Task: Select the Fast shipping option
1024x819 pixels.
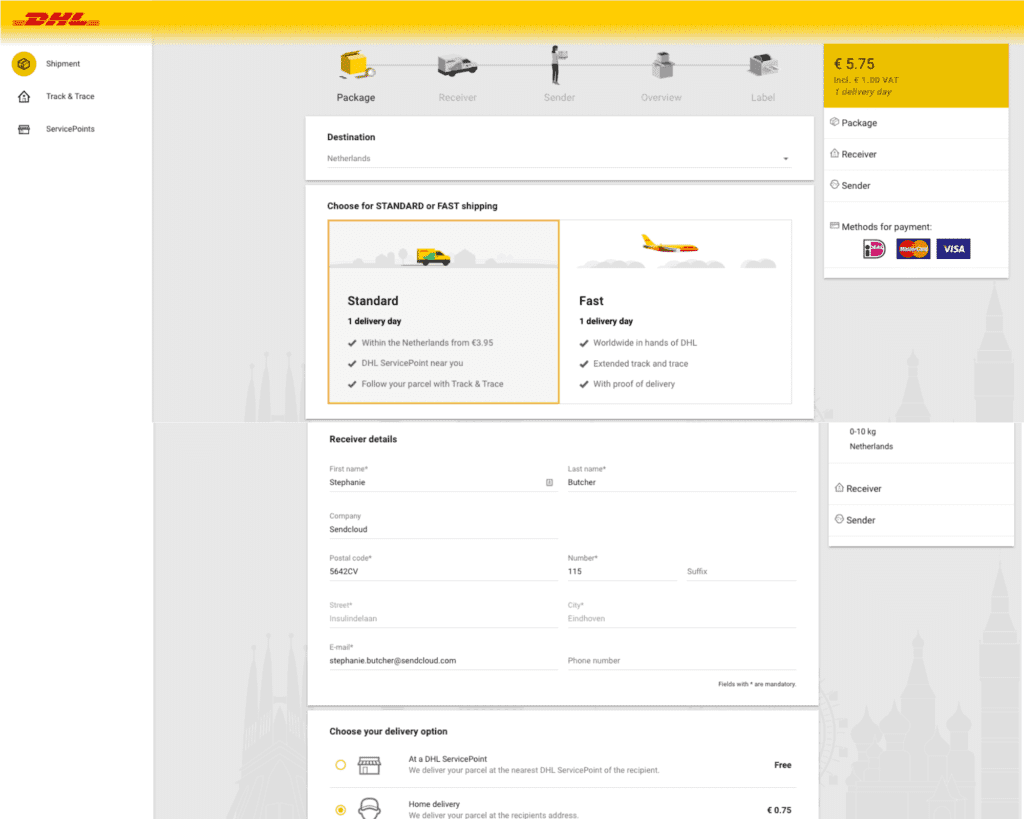Action: pyautogui.click(x=676, y=311)
